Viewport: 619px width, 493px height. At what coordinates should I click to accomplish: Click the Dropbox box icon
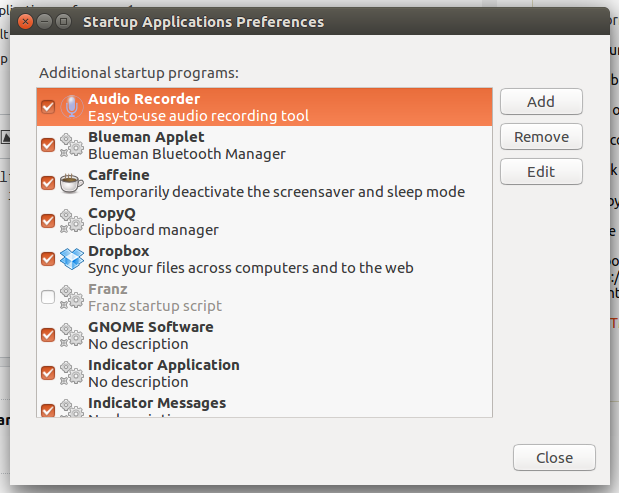72,259
